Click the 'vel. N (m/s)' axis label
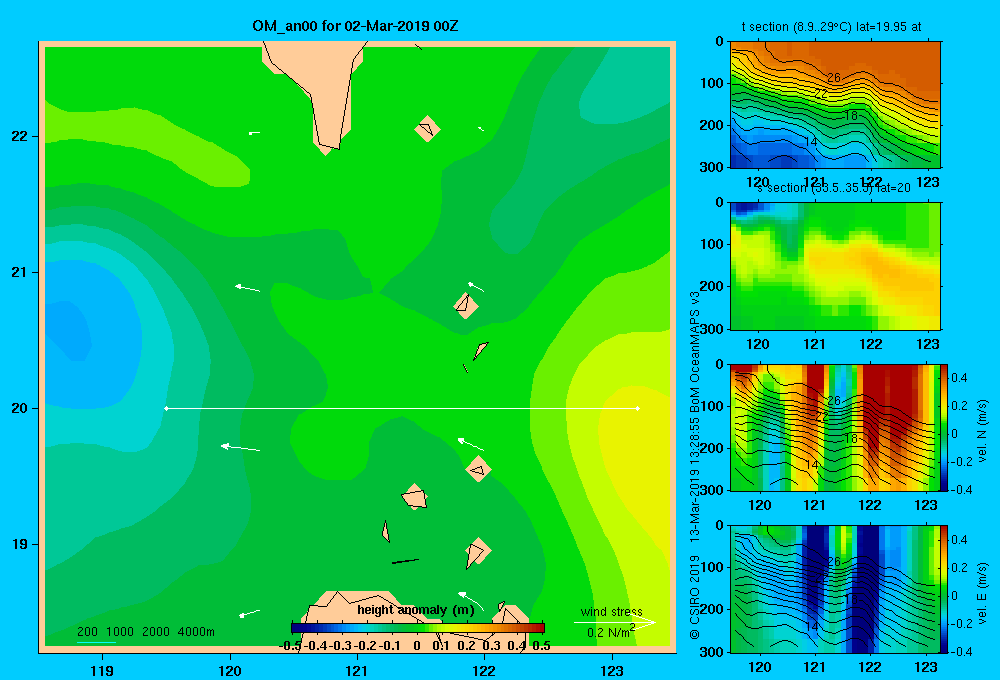This screenshot has height=680, width=1000. point(983,431)
